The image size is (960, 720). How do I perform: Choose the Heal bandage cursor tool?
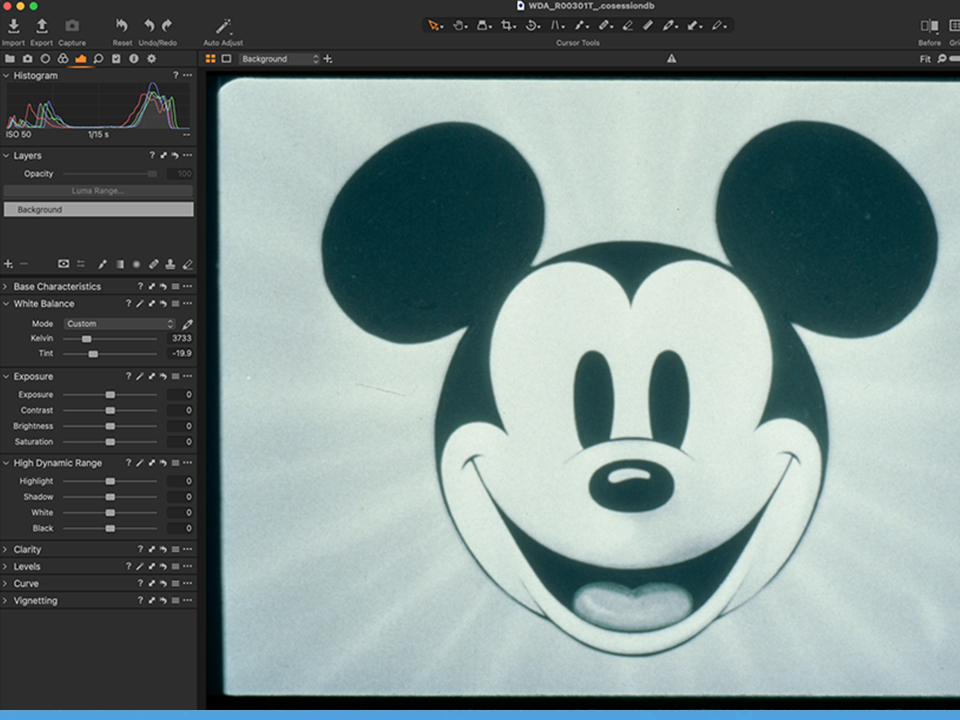(x=605, y=26)
